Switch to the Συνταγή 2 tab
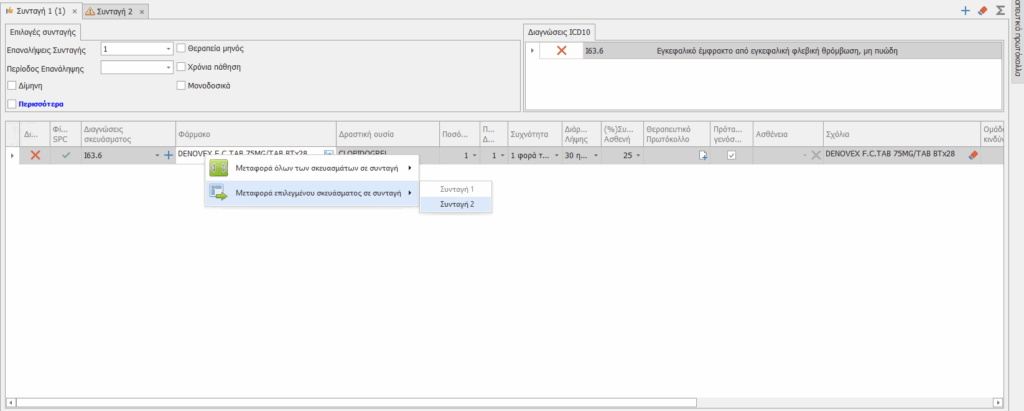The width and height of the screenshot is (1024, 411). pyautogui.click(x=115, y=10)
